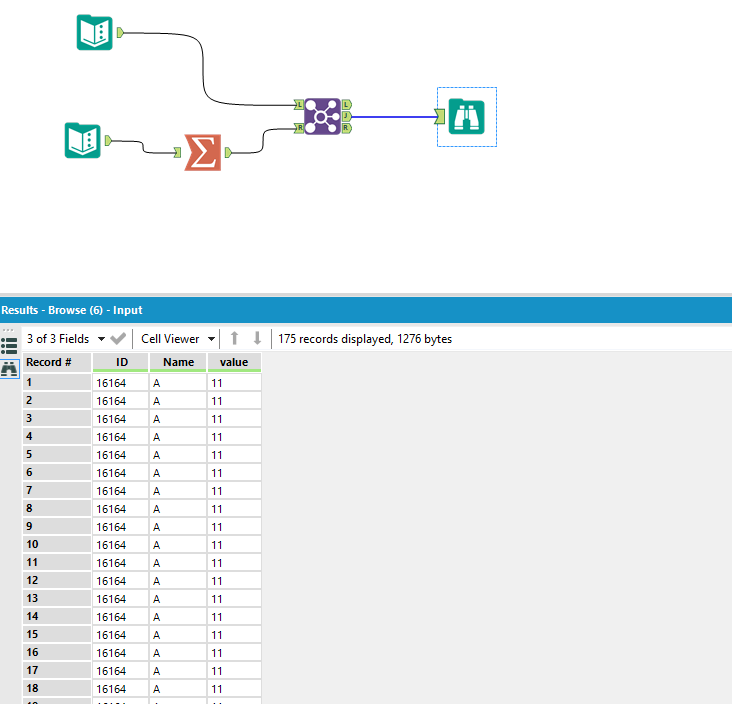Screen dimensions: 732x704
Task: Click the Browse tool's input anchor
Action: tap(439, 117)
